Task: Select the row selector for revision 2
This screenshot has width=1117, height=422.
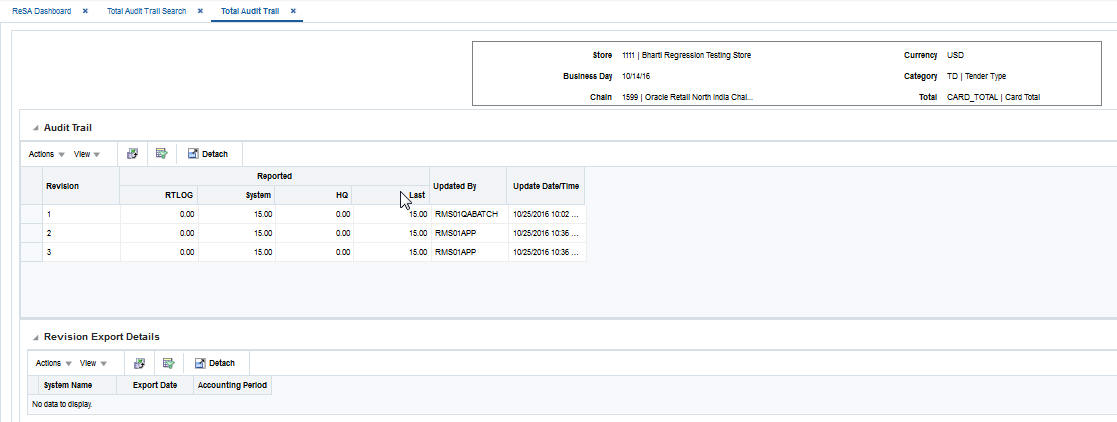Action: (31, 233)
